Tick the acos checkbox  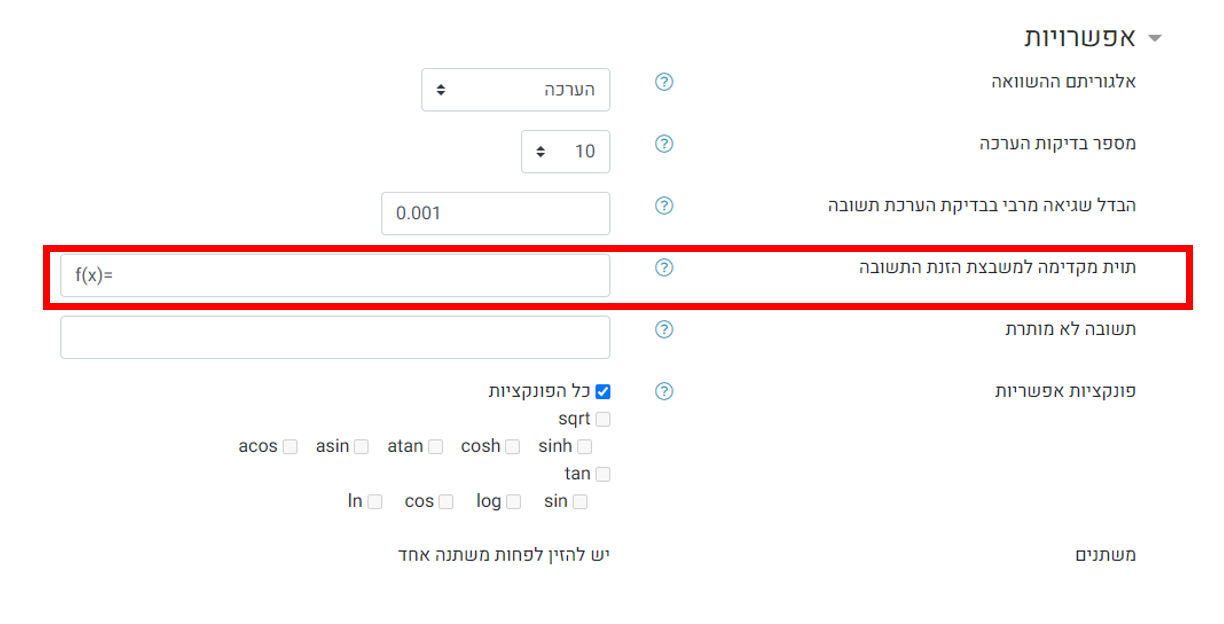coord(290,447)
